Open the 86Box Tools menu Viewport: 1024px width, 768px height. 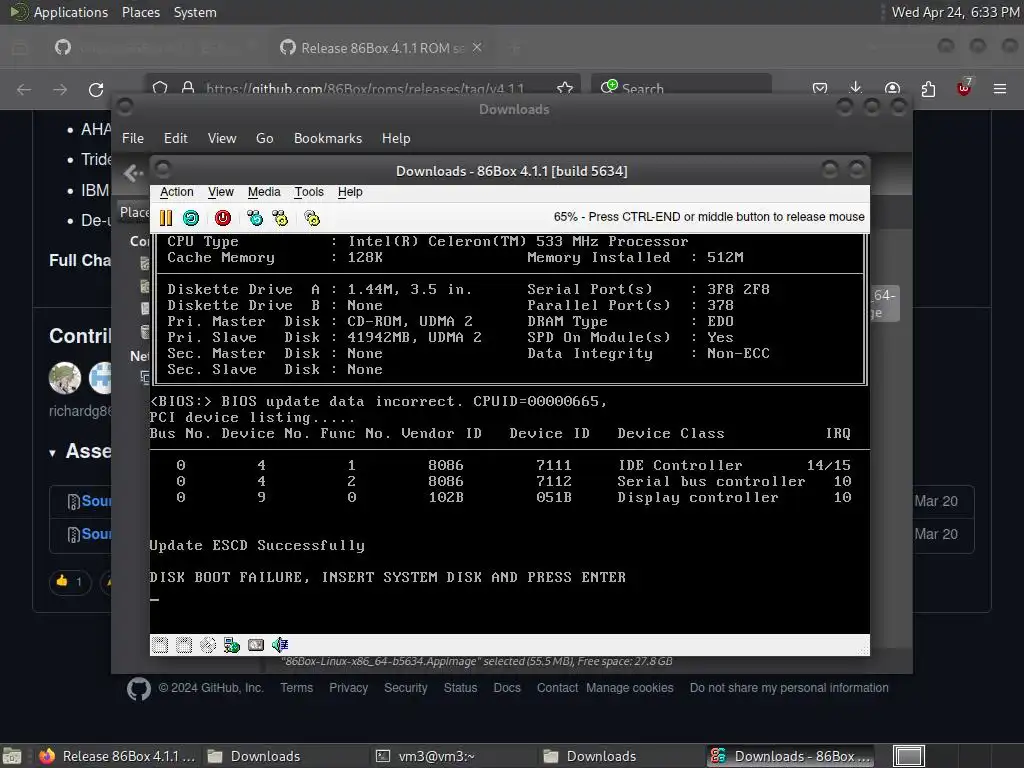[309, 192]
